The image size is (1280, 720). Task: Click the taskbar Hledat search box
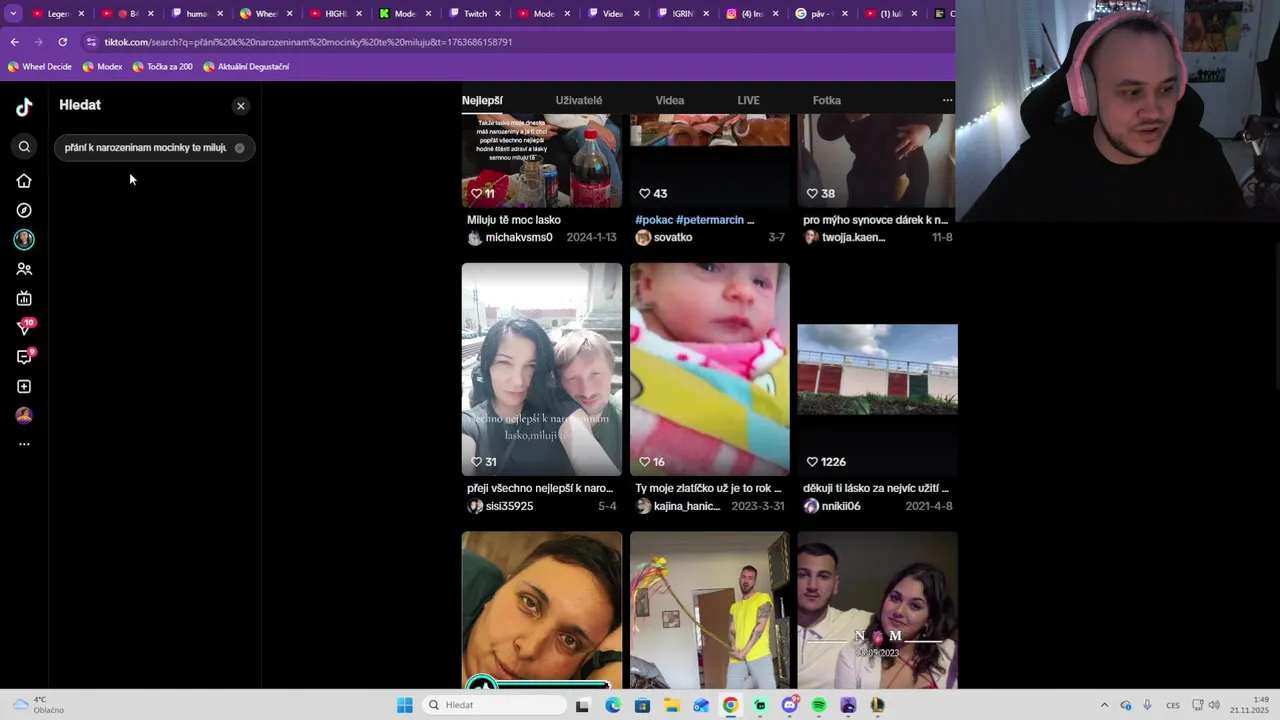494,705
